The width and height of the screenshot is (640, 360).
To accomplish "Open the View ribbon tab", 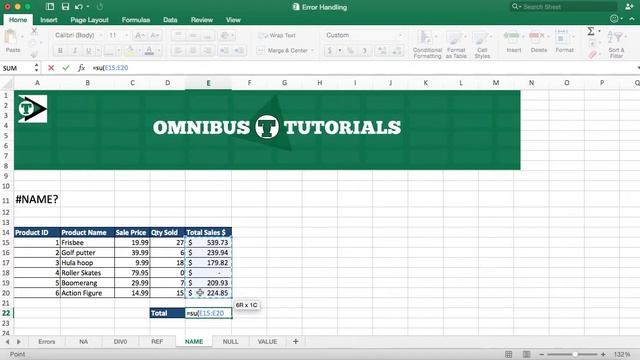I will [233, 20].
